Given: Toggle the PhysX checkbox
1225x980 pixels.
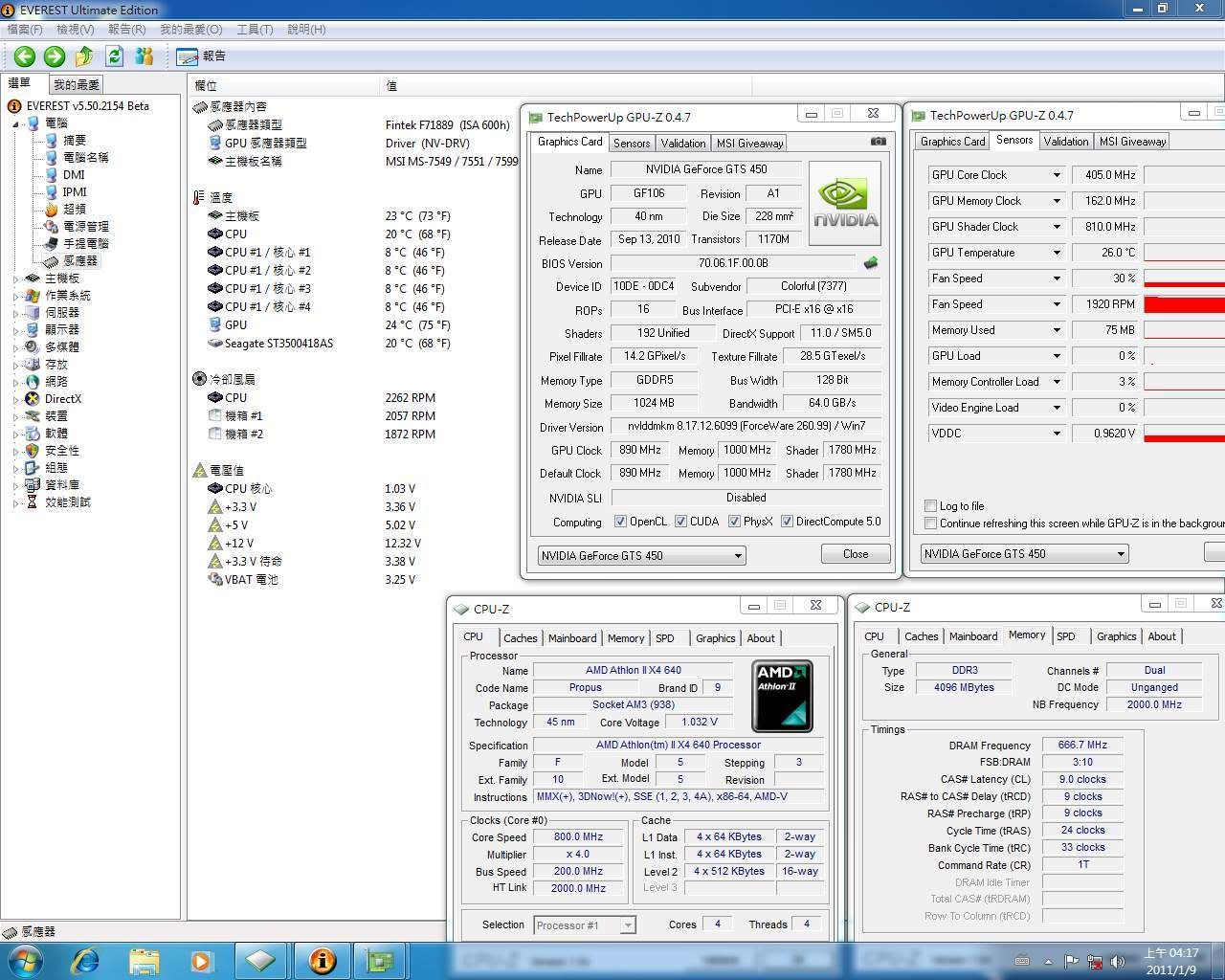Looking at the screenshot, I should tap(734, 522).
